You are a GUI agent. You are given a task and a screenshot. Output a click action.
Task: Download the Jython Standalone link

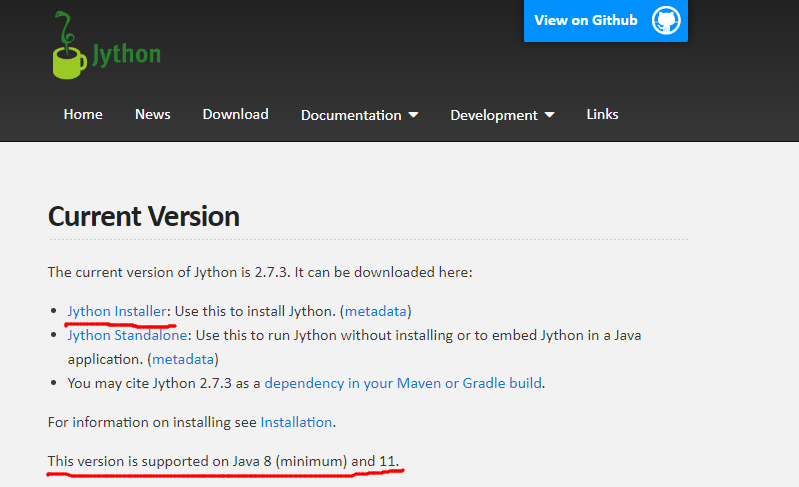(x=127, y=335)
